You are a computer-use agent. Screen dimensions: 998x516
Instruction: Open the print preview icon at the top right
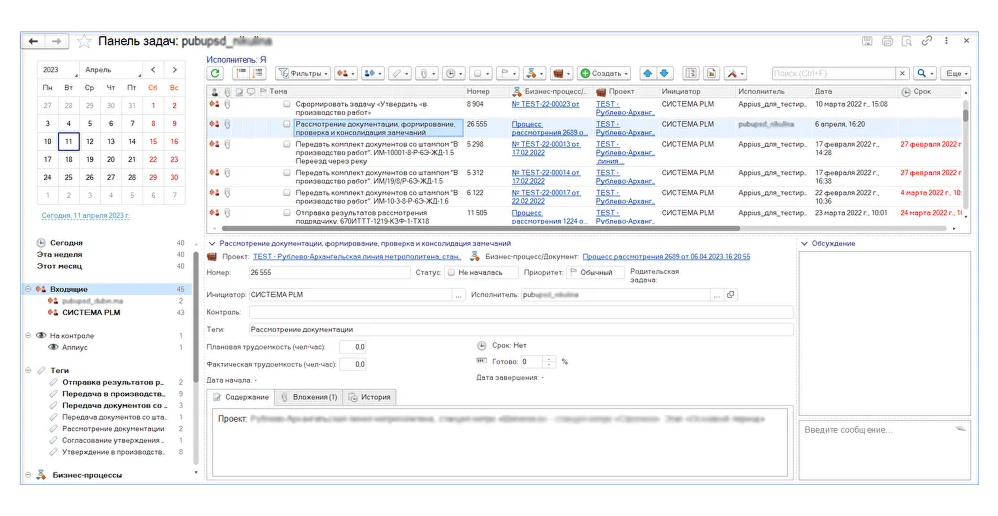click(907, 41)
